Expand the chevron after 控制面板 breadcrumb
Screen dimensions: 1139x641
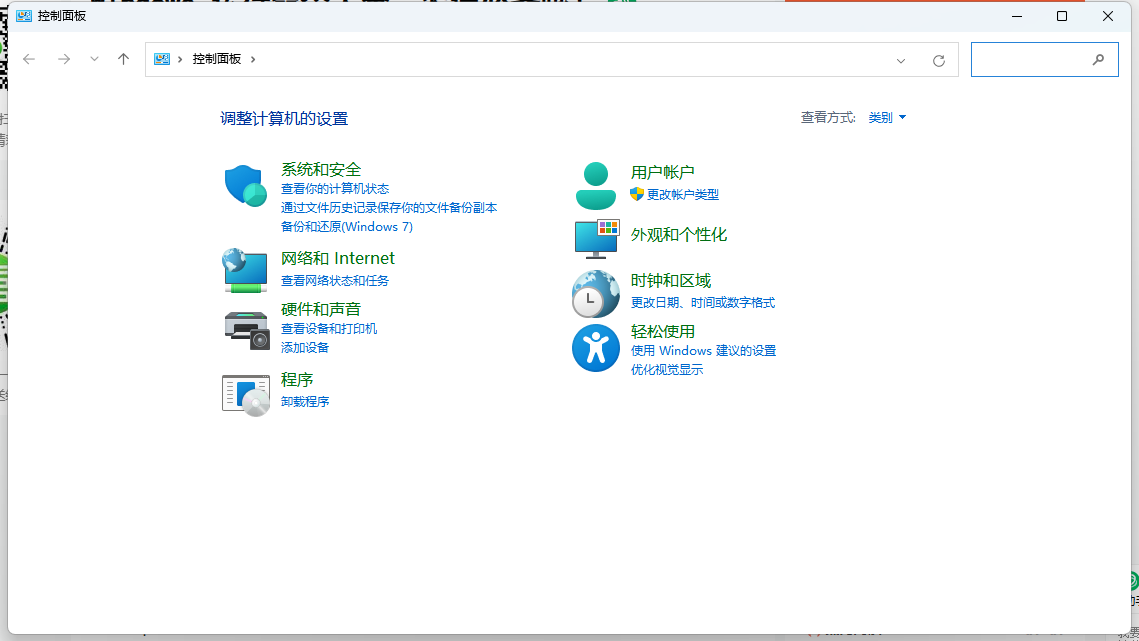click(253, 60)
